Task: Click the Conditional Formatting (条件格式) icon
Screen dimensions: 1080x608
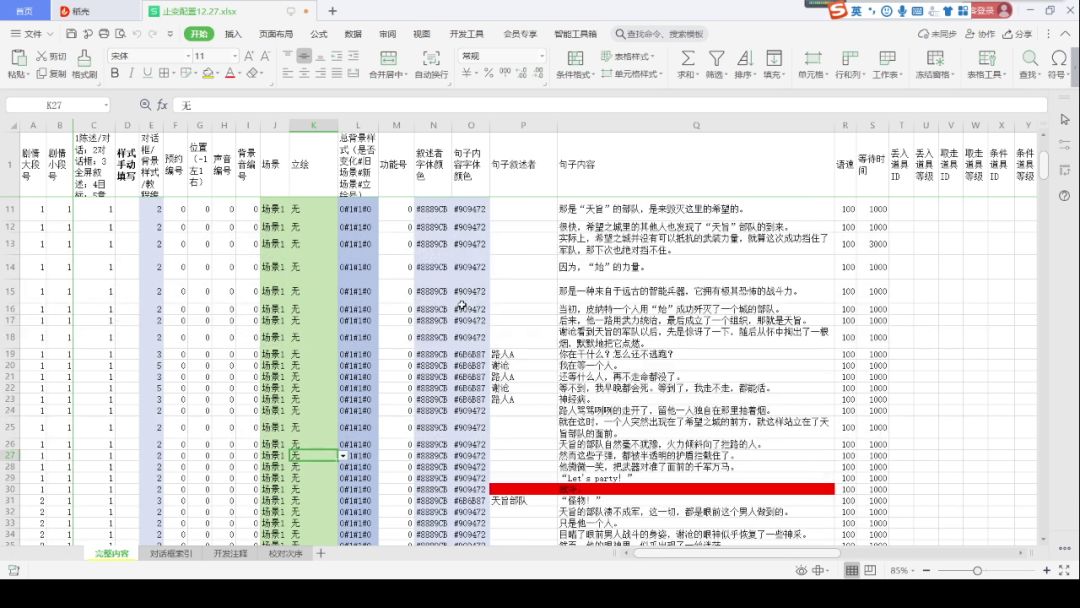Action: coord(575,58)
